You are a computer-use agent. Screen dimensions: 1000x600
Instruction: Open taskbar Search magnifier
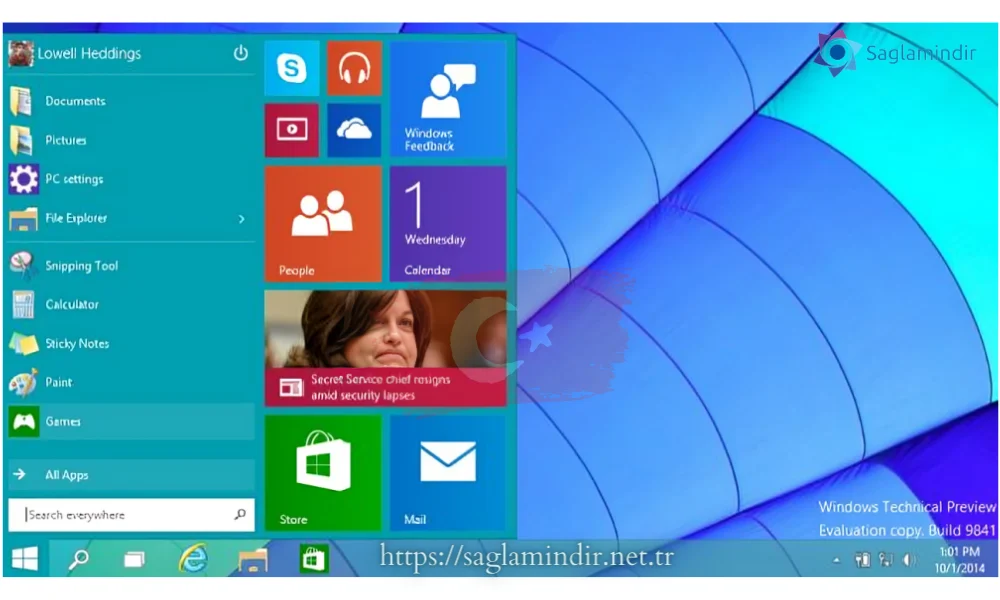[78, 559]
